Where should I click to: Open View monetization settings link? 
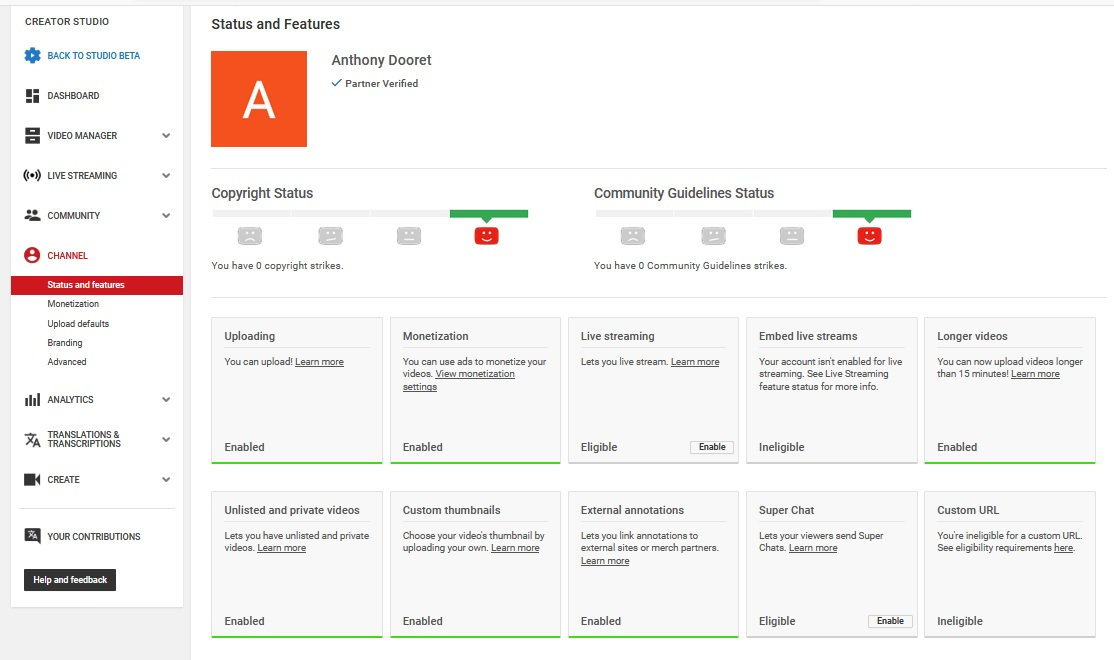[x=459, y=380]
